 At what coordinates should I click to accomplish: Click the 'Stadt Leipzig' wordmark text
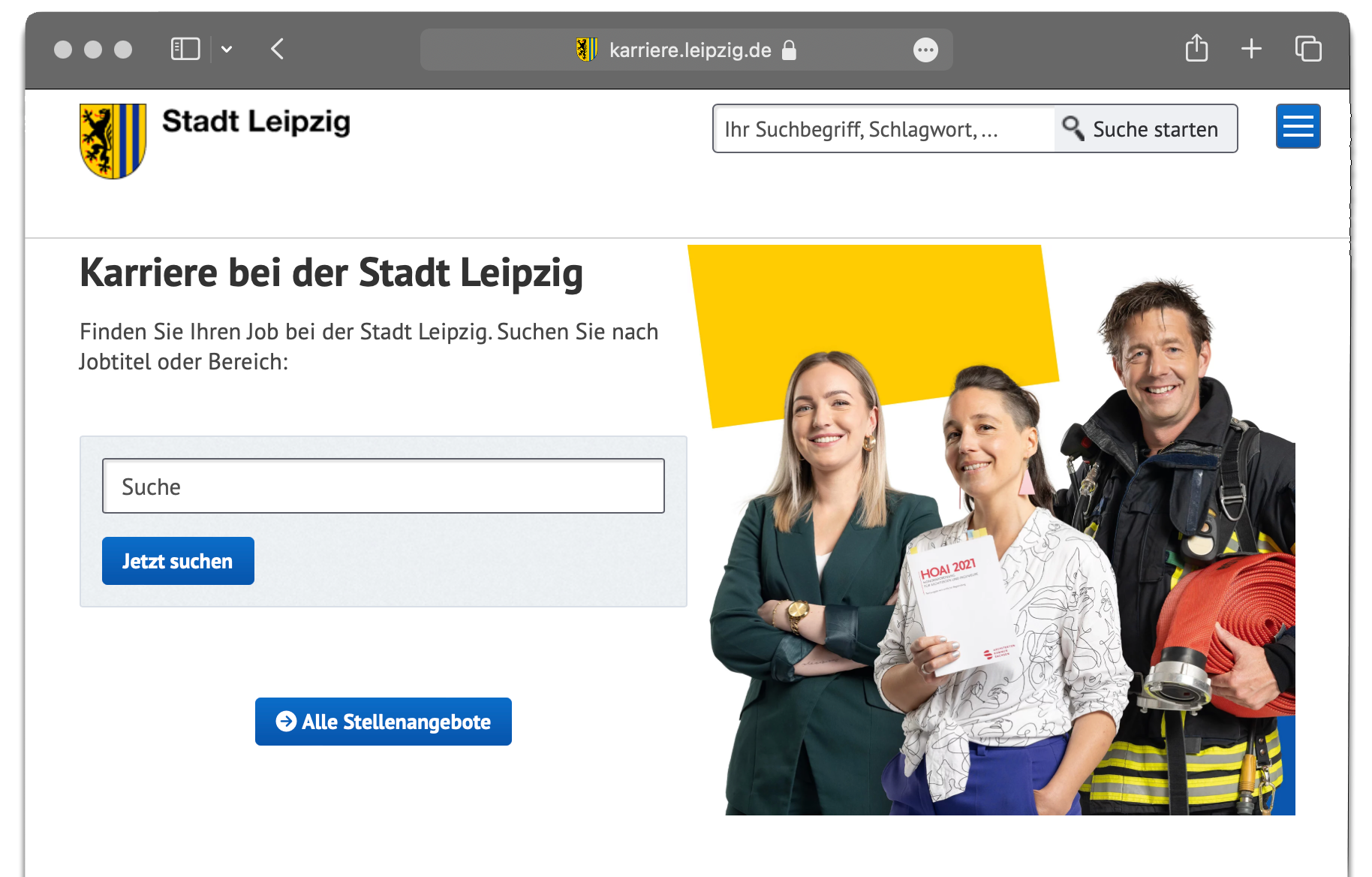click(x=256, y=122)
